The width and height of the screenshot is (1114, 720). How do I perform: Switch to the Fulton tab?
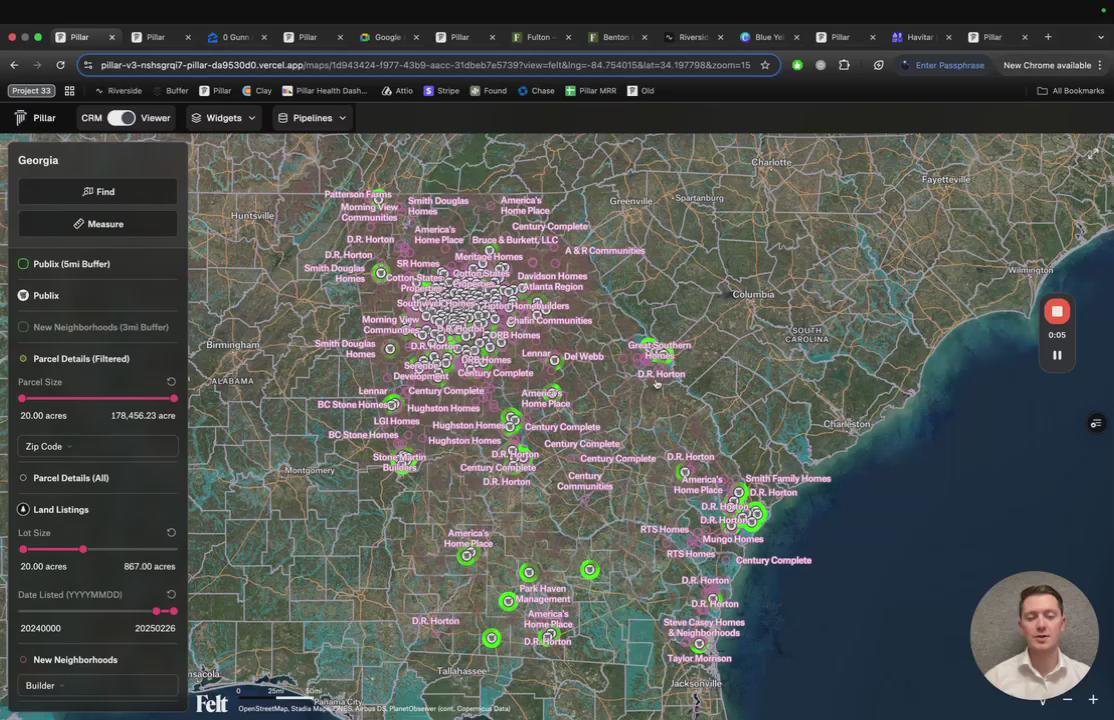click(x=538, y=37)
